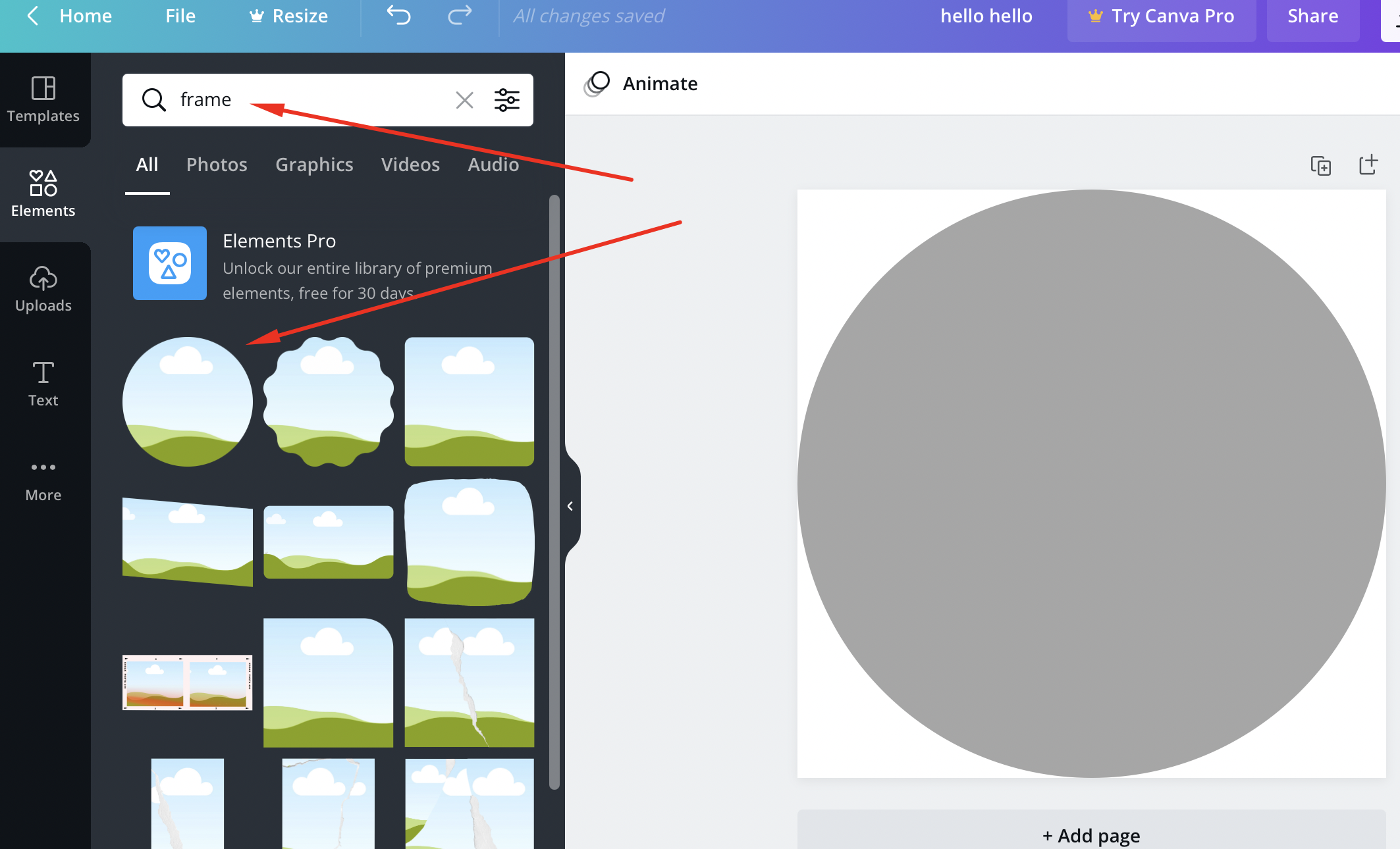Duplicate the page using the copy icon
The image size is (1400, 849).
pyautogui.click(x=1320, y=165)
